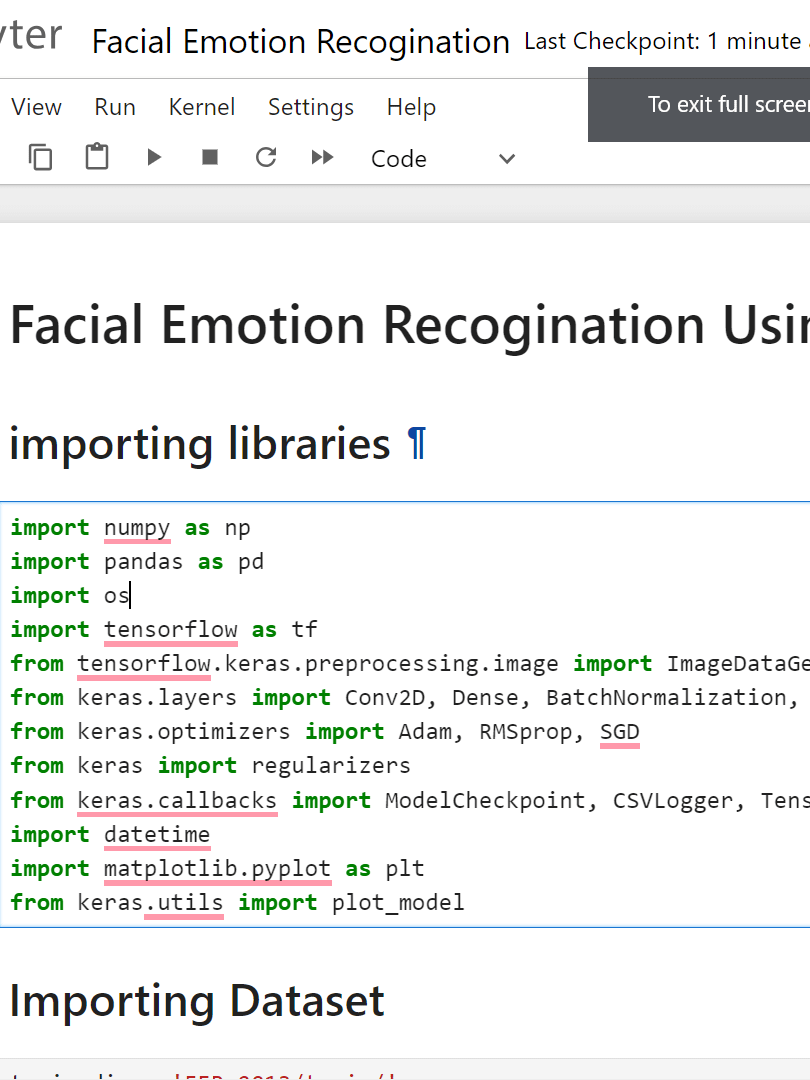Image resolution: width=810 pixels, height=1080 pixels.
Task: Open the Help menu
Action: point(411,107)
